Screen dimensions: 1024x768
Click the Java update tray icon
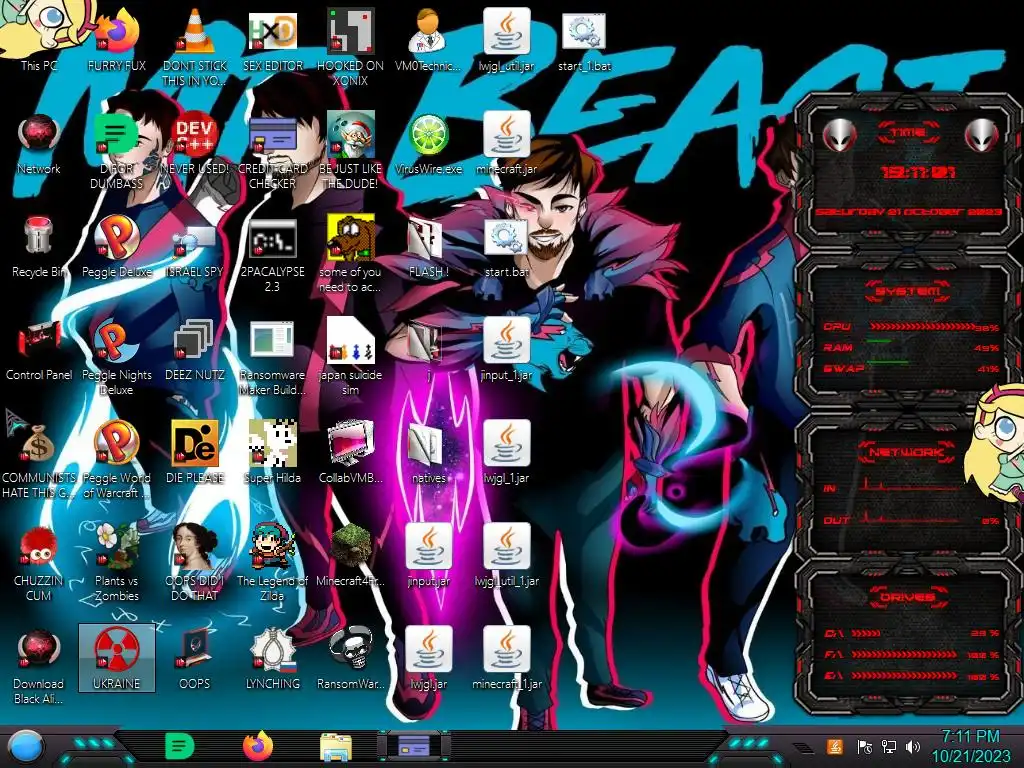(x=835, y=746)
